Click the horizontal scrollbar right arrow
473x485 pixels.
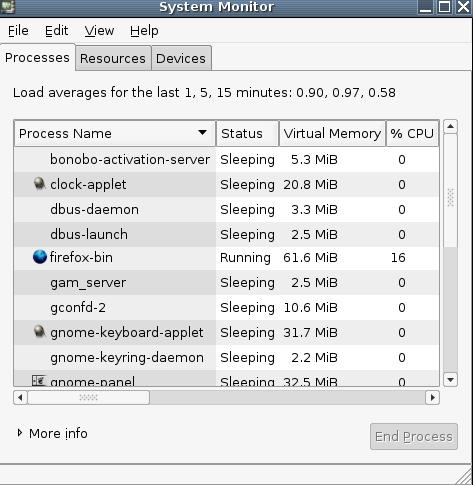coord(433,397)
